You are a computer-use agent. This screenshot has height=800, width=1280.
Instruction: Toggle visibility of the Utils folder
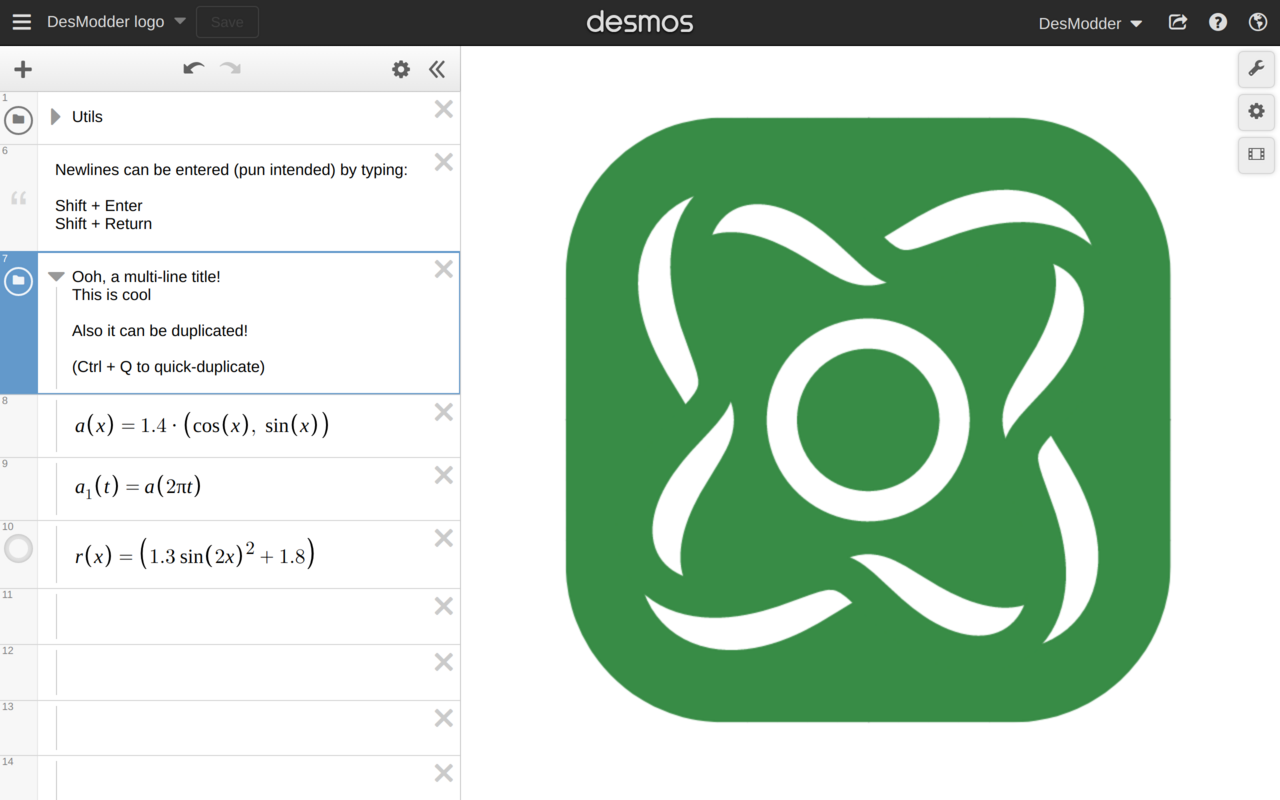tap(18, 120)
